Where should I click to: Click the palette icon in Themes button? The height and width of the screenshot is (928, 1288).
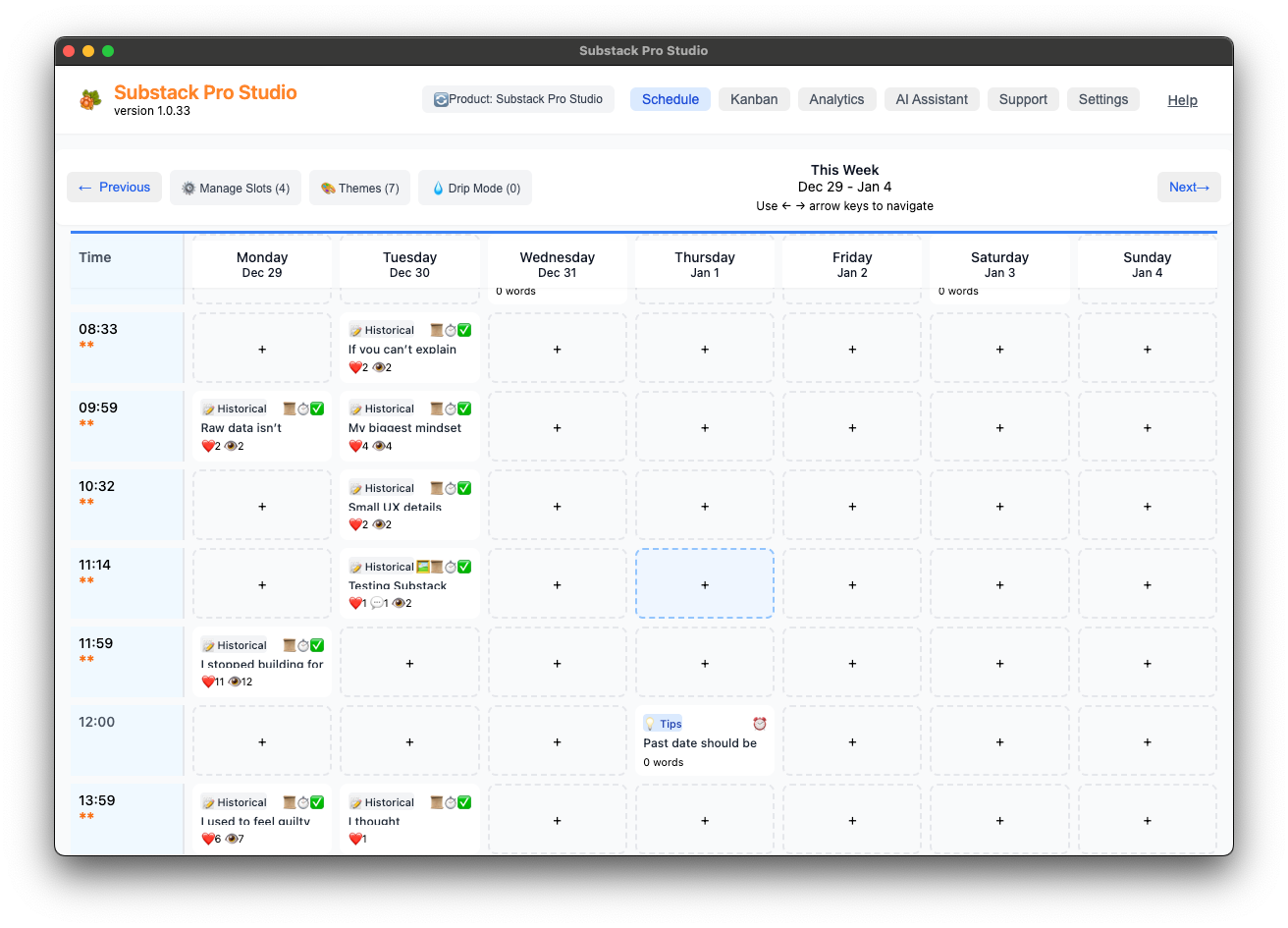point(328,189)
